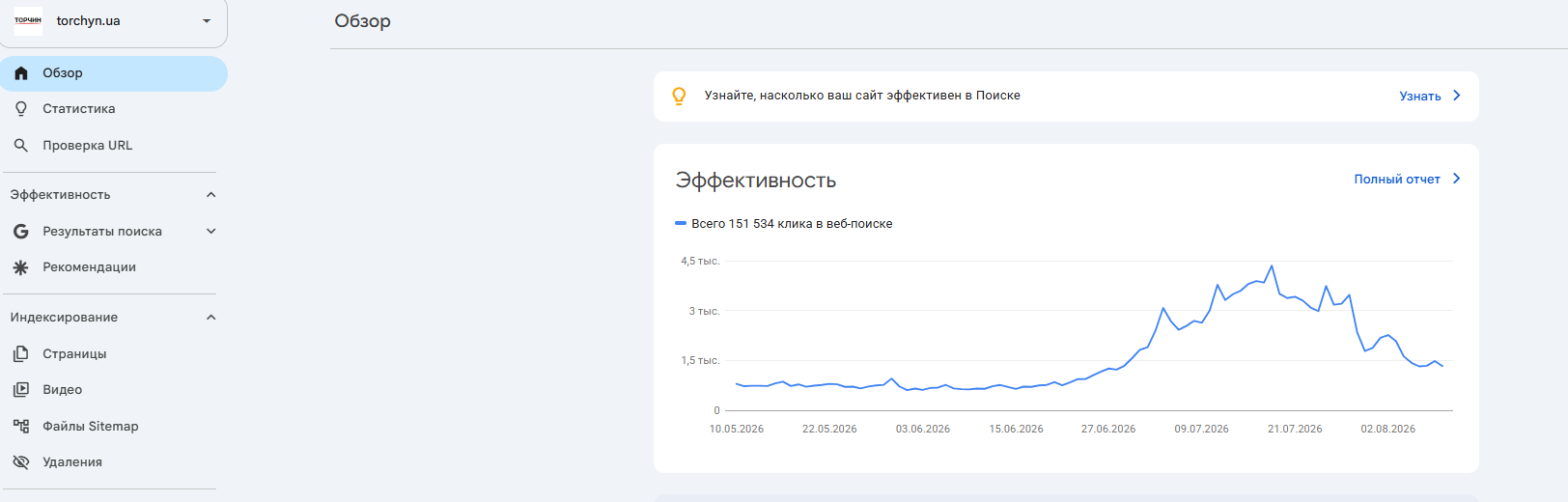
Task: Click the Узнать link in the banner
Action: (x=1420, y=96)
